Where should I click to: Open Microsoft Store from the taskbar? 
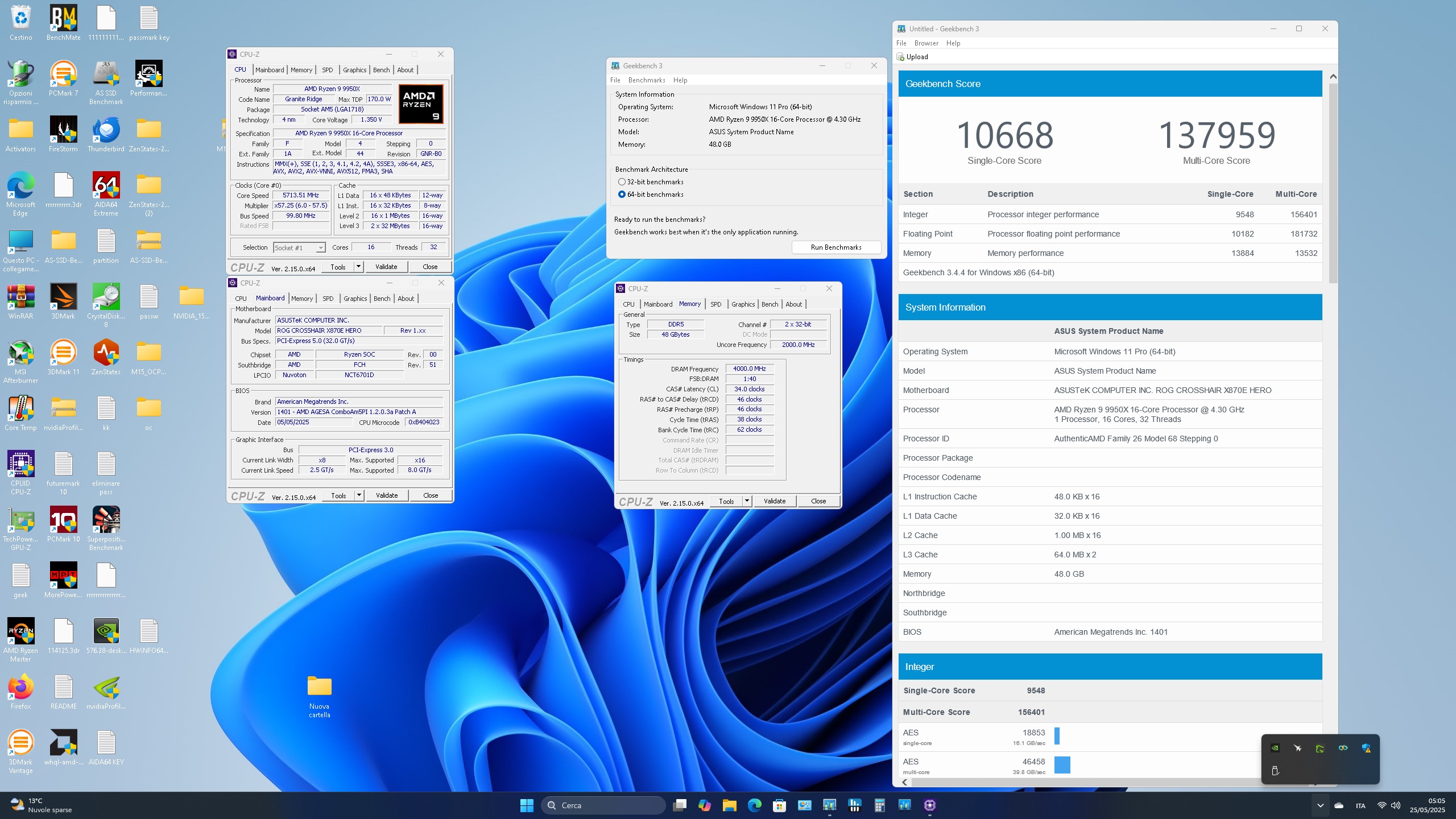tap(780, 805)
